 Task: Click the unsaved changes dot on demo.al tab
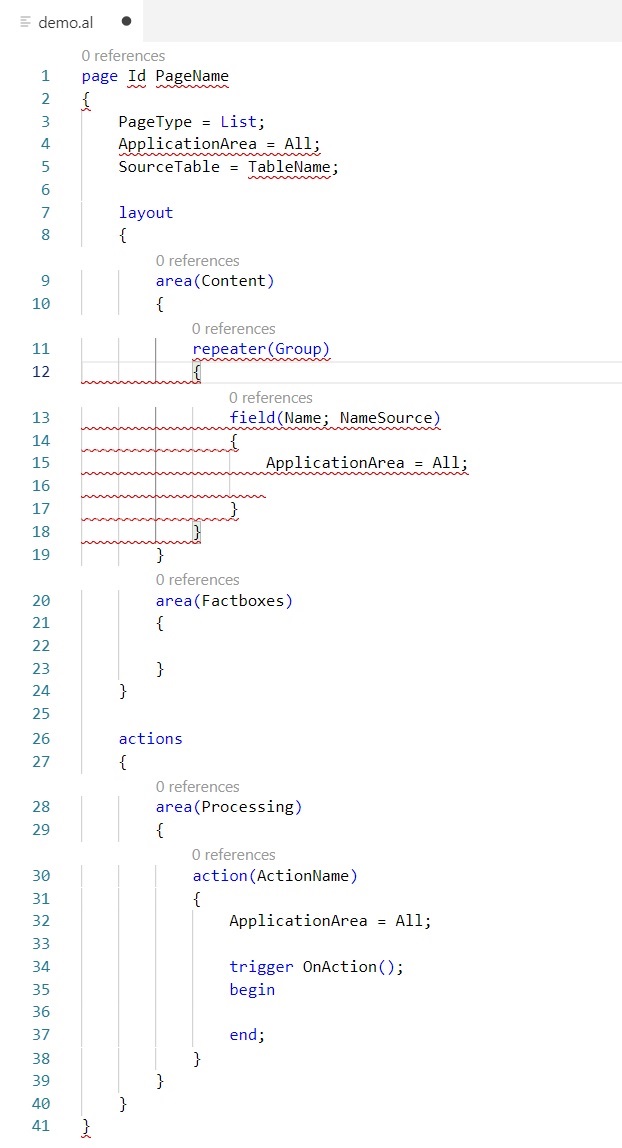[126, 21]
